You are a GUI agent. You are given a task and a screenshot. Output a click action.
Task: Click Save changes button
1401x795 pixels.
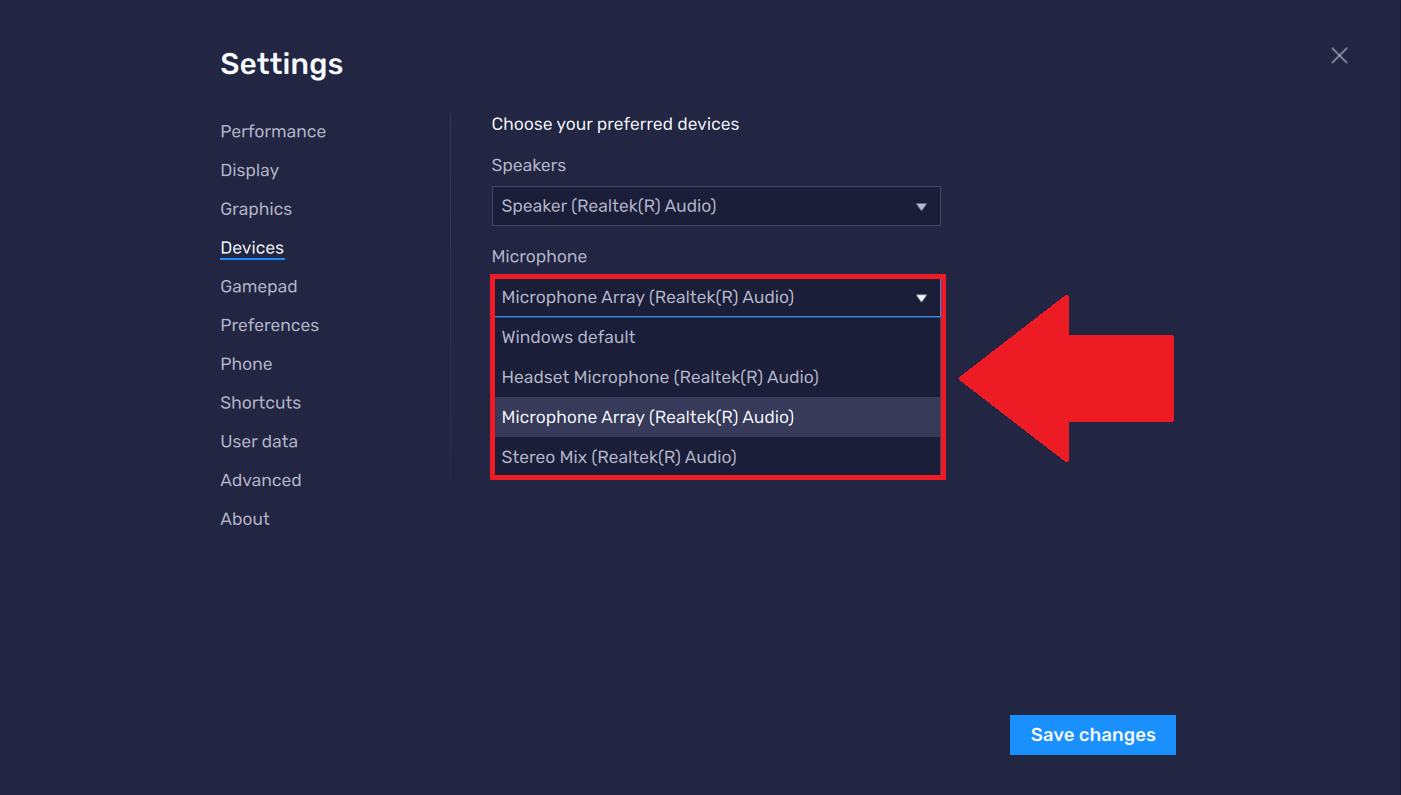click(x=1093, y=735)
